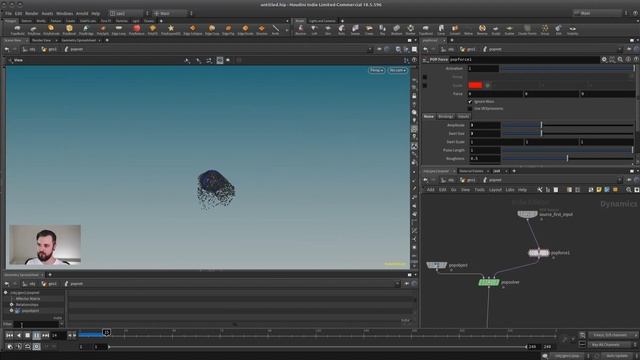This screenshot has width=640, height=360.
Task: Select the Edge Flip shelf tool
Action: click(x=228, y=29)
